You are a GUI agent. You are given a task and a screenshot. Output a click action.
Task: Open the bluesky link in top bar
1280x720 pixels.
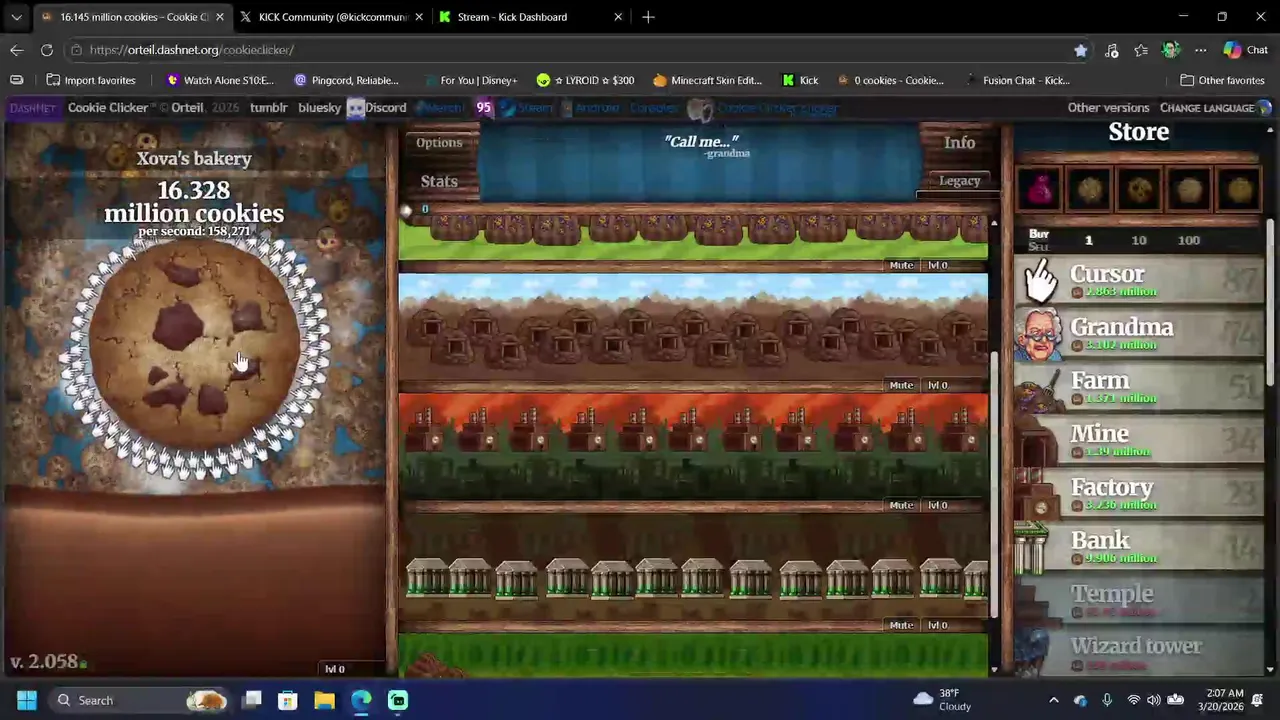[319, 108]
